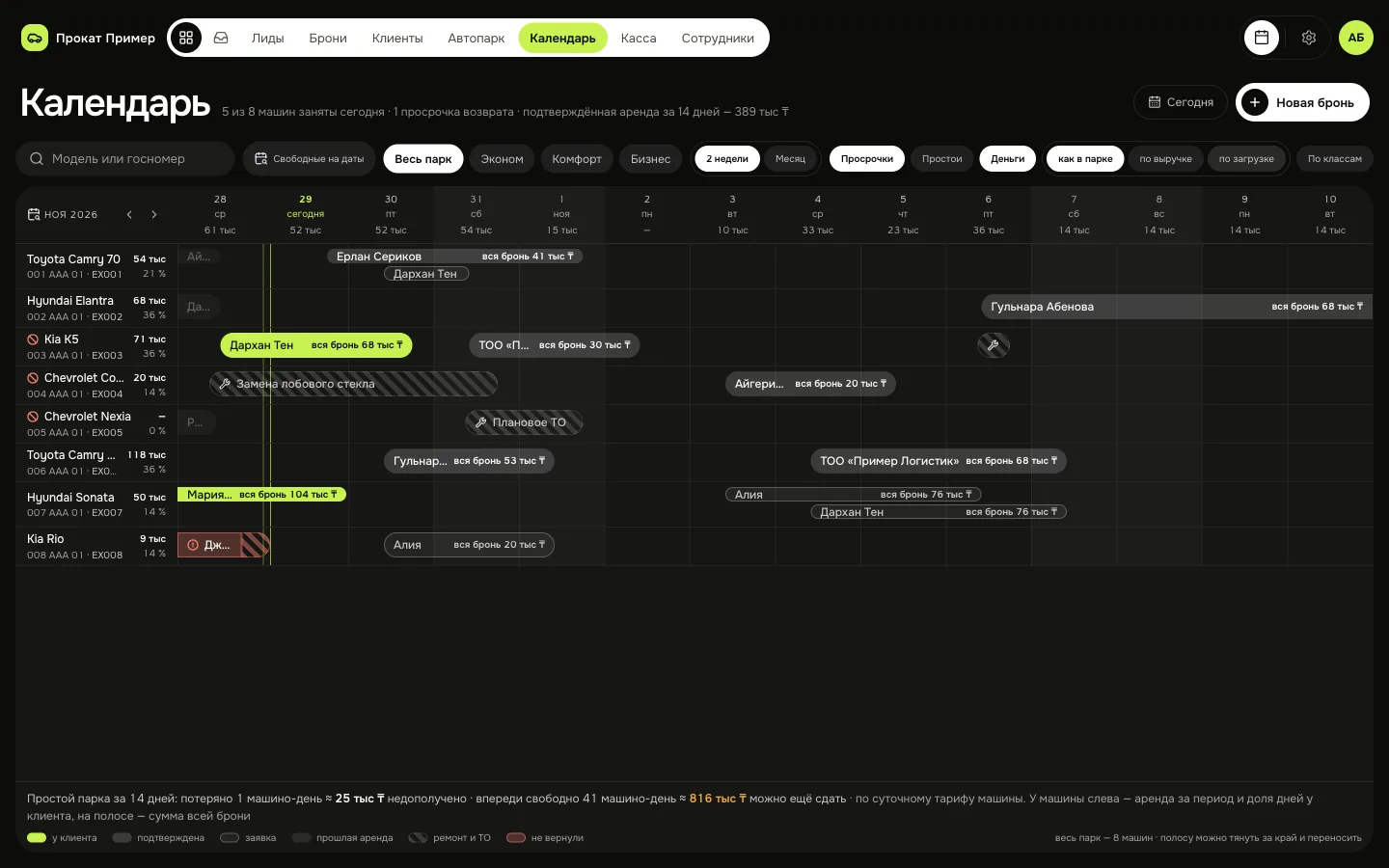The image size is (1389, 868).
Task: Toggle the Простои filter
Action: [x=942, y=159]
